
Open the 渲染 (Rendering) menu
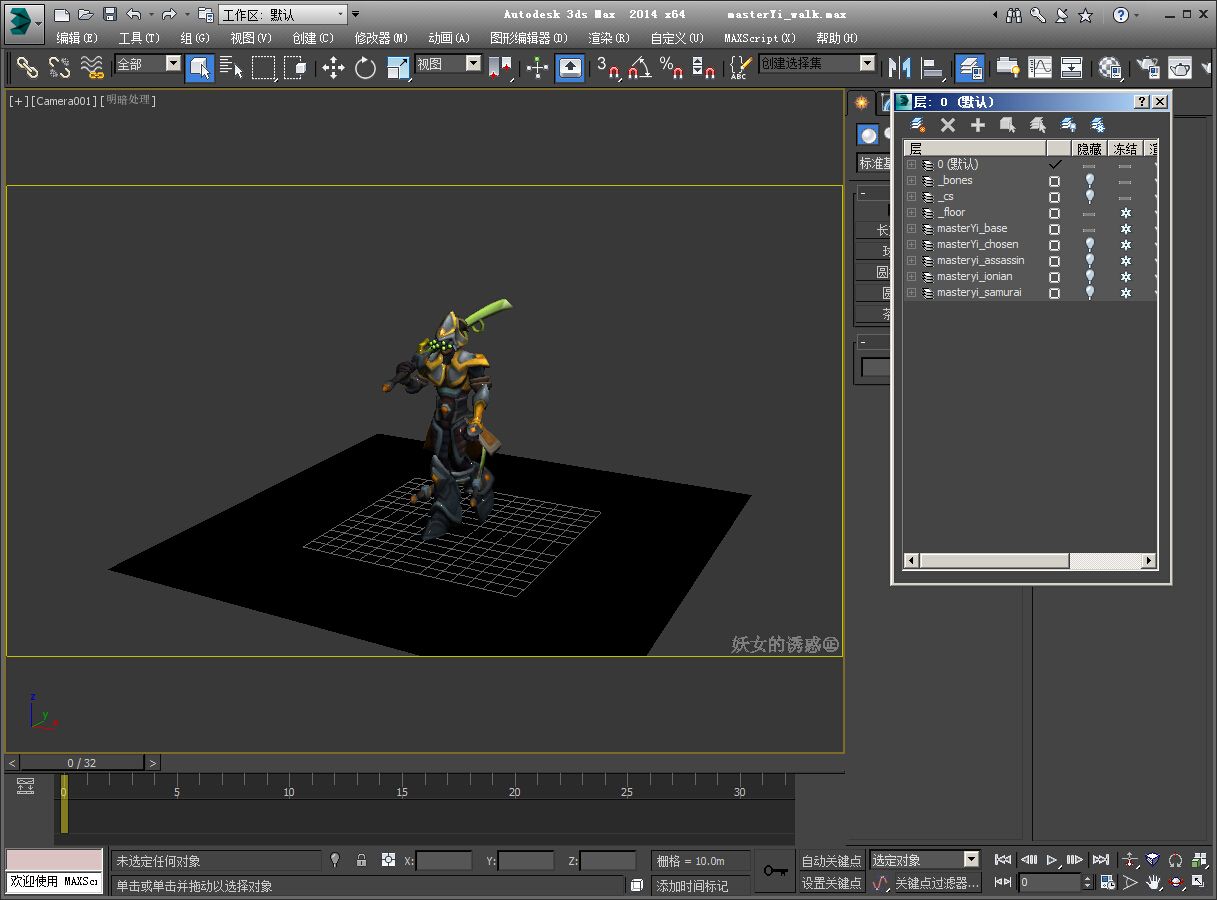[608, 38]
